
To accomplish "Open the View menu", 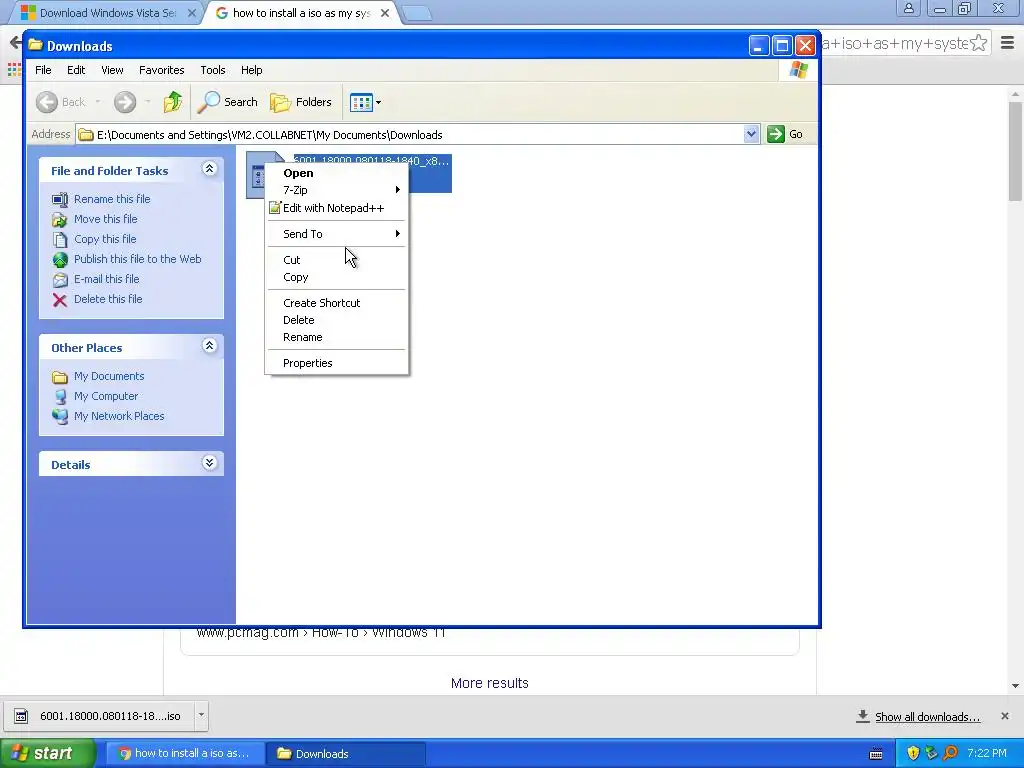I will (x=112, y=70).
